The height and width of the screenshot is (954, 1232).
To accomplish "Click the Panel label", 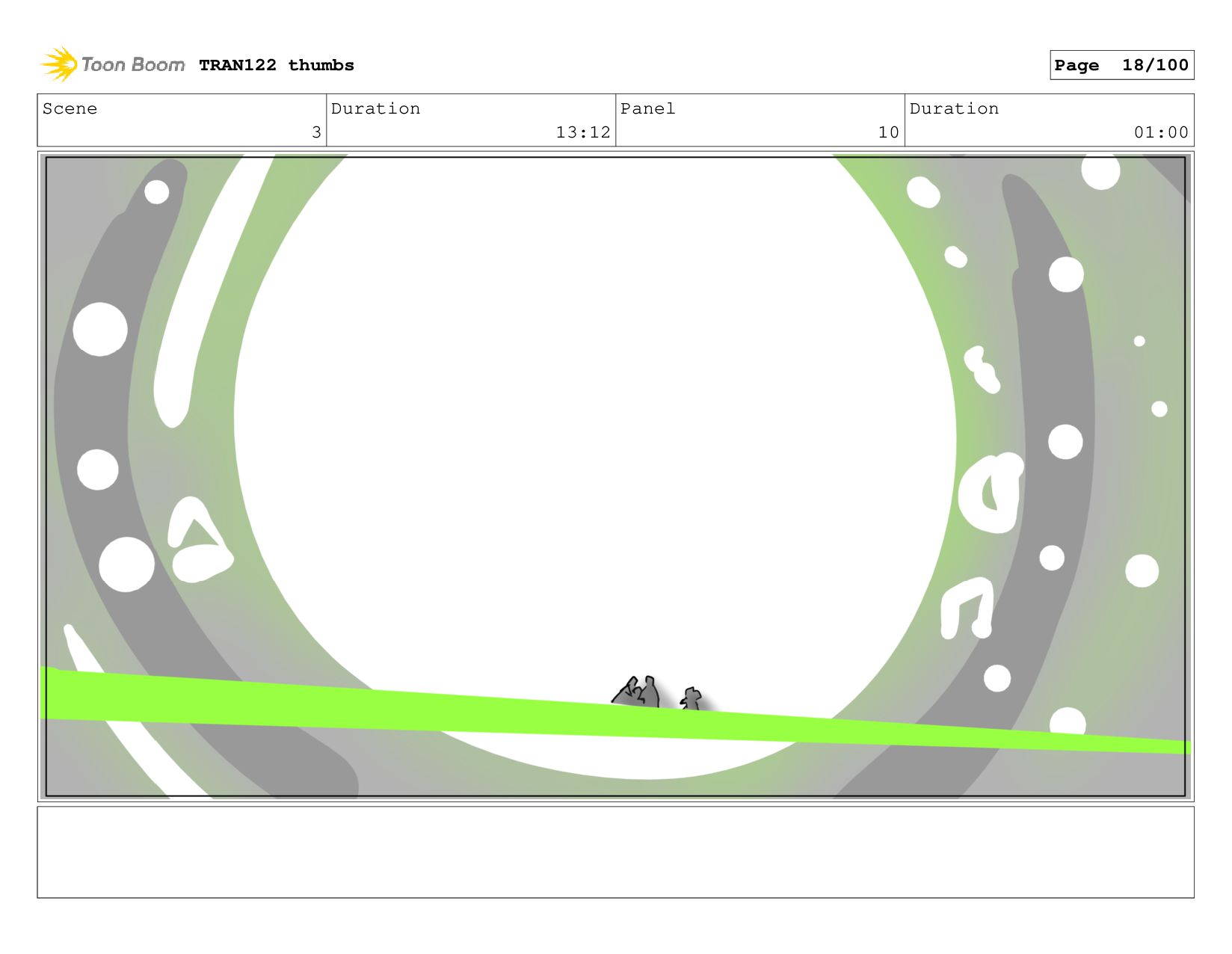I will tap(648, 108).
